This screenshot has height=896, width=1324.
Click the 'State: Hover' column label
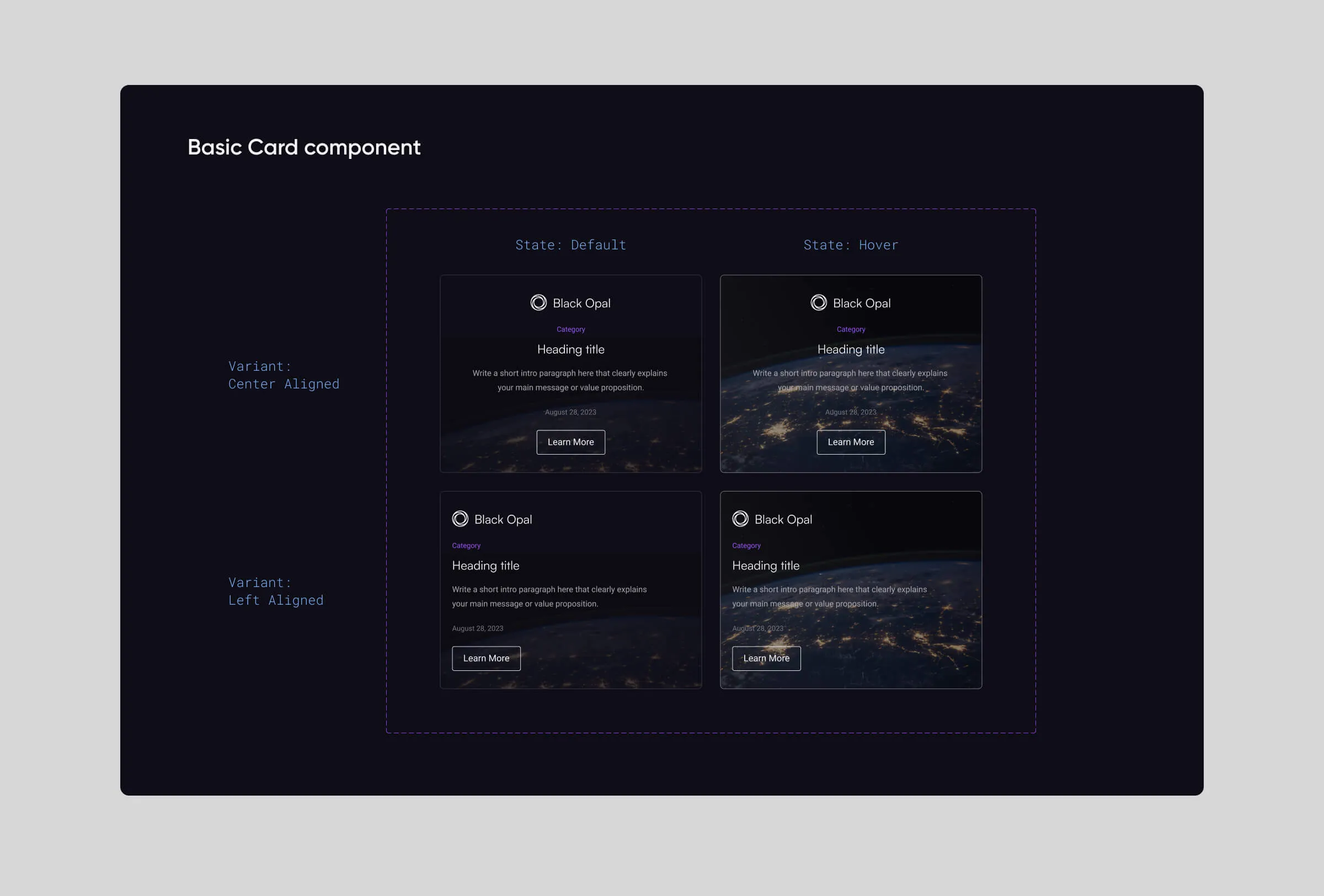click(851, 245)
